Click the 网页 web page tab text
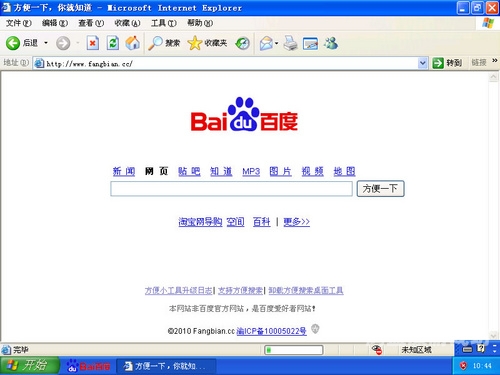This screenshot has height=375, width=500. pyautogui.click(x=156, y=171)
